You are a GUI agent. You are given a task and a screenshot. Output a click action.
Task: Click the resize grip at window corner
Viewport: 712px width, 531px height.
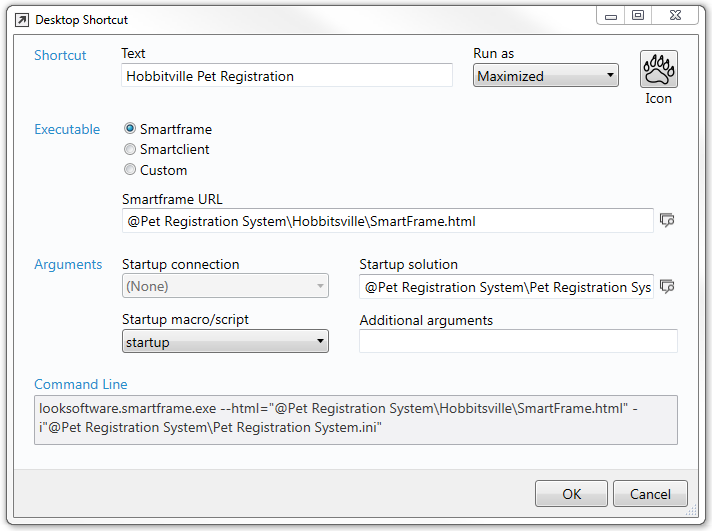tap(692, 511)
